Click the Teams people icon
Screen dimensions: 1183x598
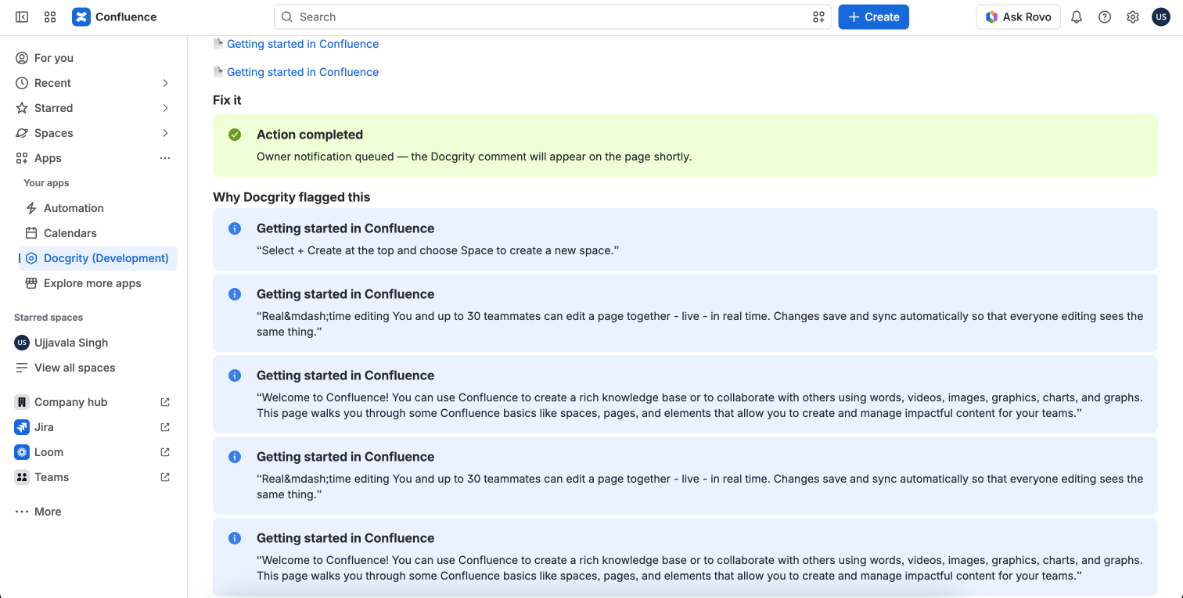[x=22, y=477]
